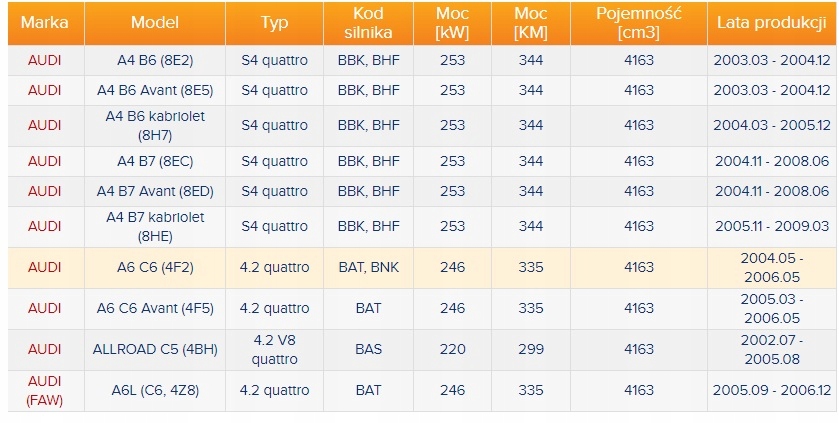
Task: Click the highlighted A6 C6 (4F2) model
Action: 155,267
